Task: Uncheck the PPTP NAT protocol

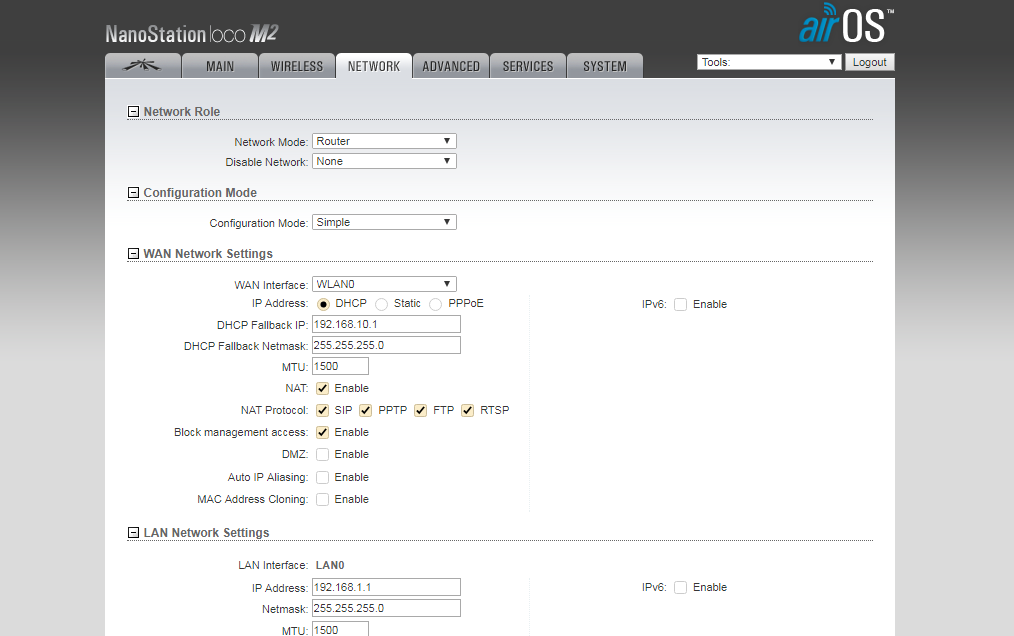Action: pos(365,410)
